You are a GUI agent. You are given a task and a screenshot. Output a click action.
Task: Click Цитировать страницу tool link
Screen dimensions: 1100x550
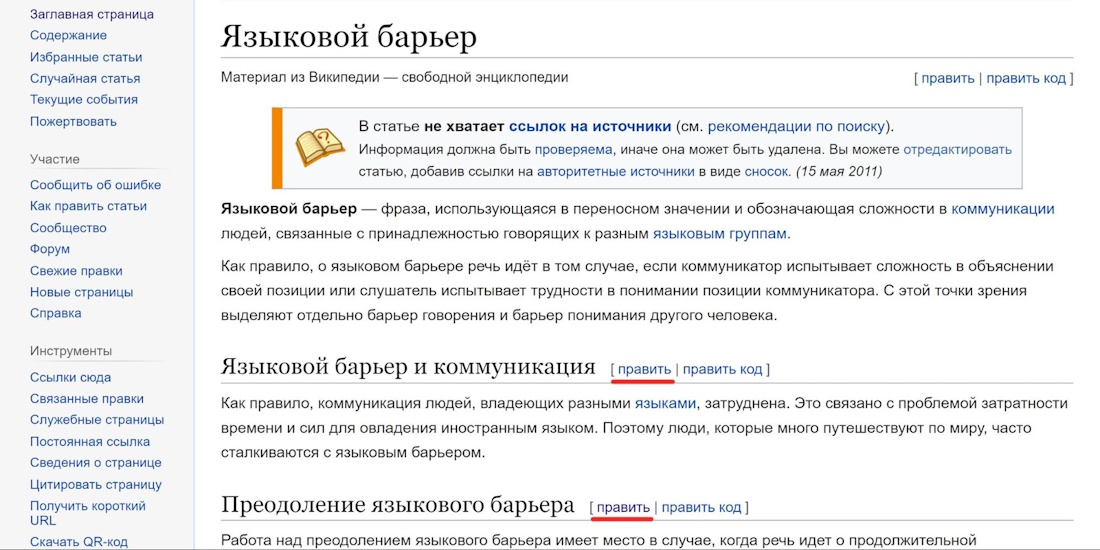pyautogui.click(x=96, y=484)
